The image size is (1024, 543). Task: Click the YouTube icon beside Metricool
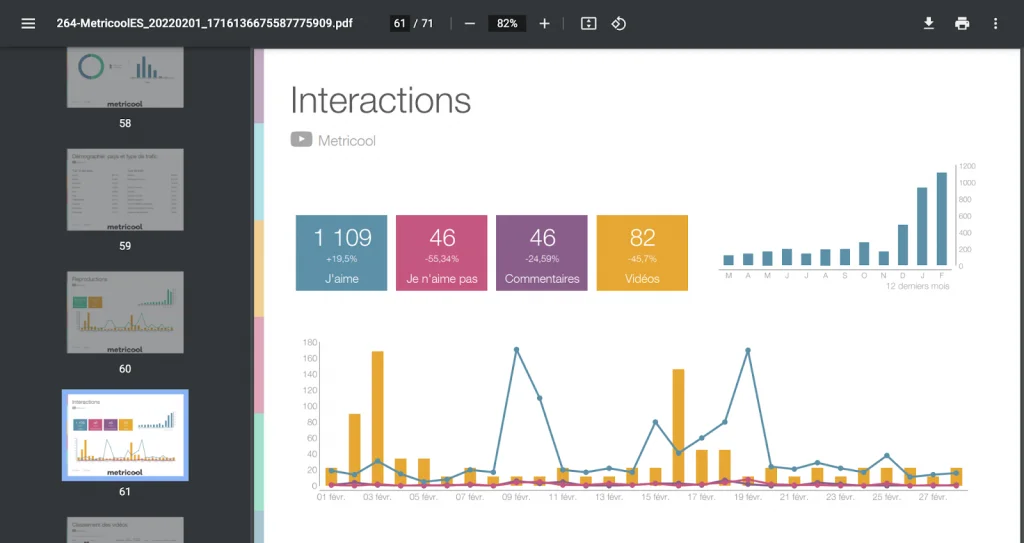(x=301, y=140)
